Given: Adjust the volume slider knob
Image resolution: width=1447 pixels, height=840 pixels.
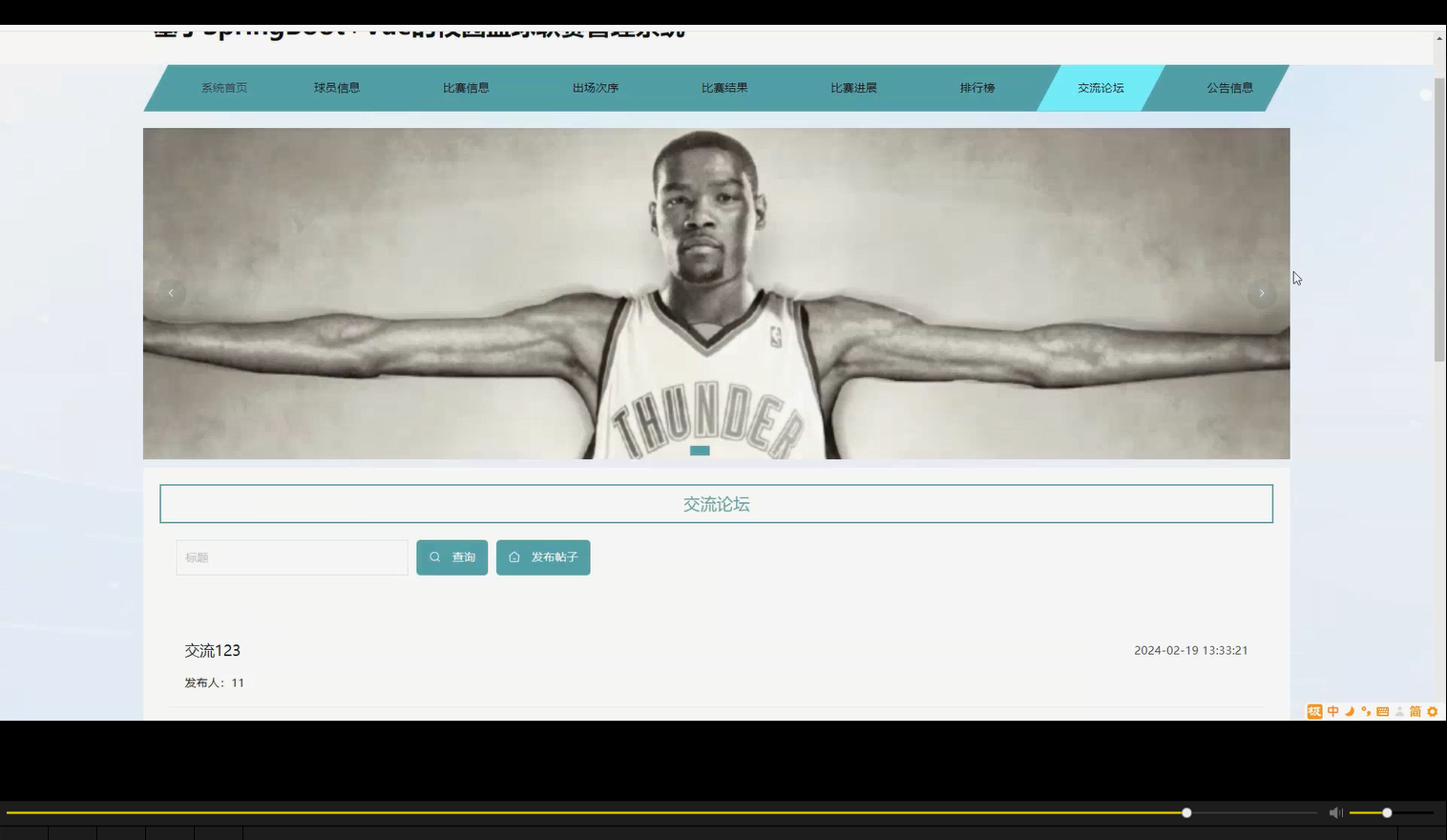Looking at the screenshot, I should coord(1387,812).
